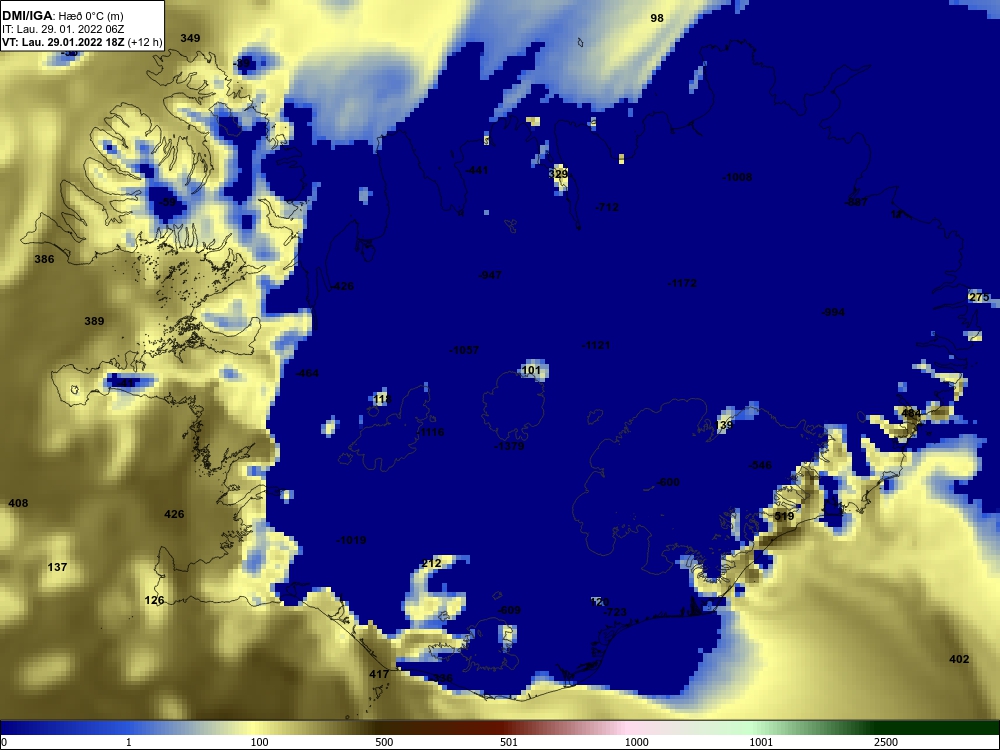
Task: Select the map value 137
Action: 57,567
